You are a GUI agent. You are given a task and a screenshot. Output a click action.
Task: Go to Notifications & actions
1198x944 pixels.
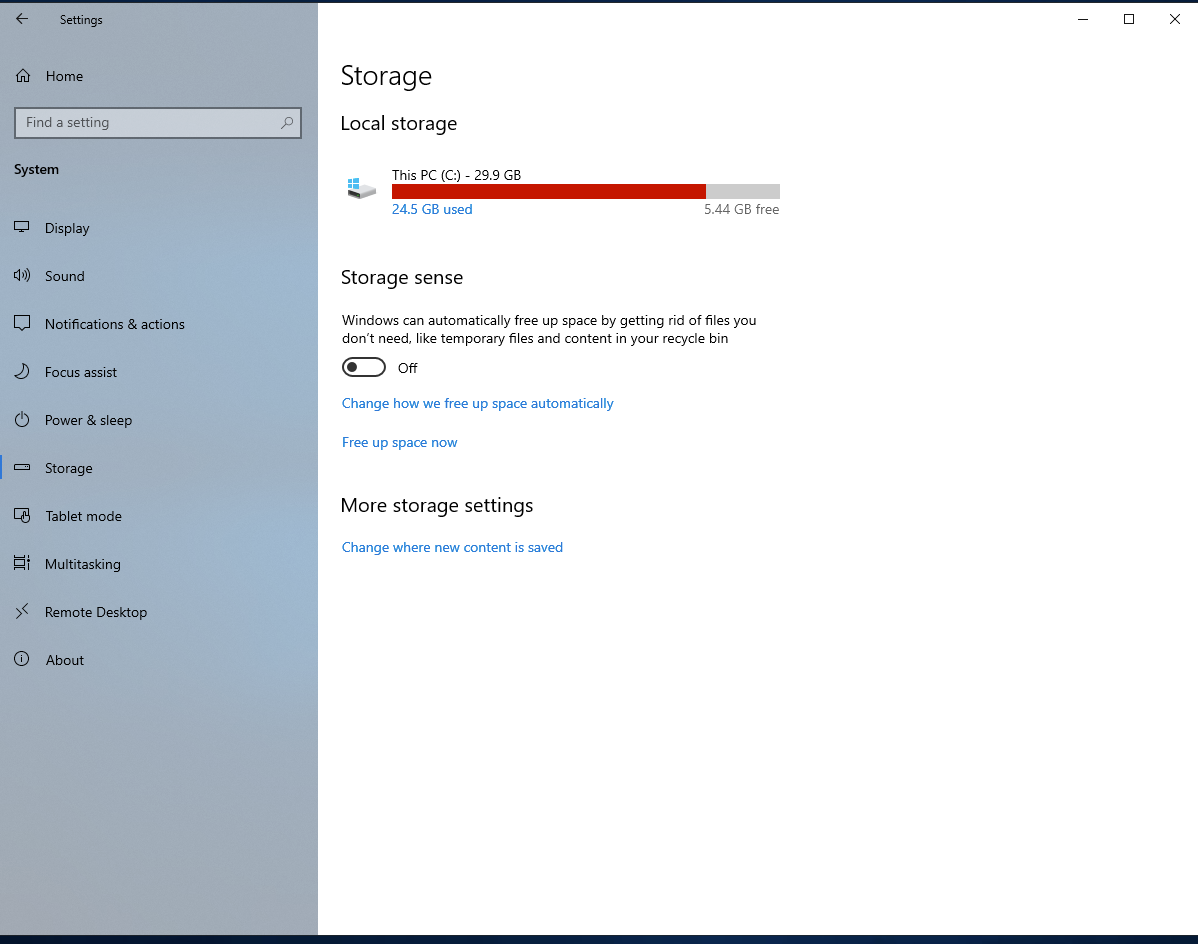tap(115, 325)
